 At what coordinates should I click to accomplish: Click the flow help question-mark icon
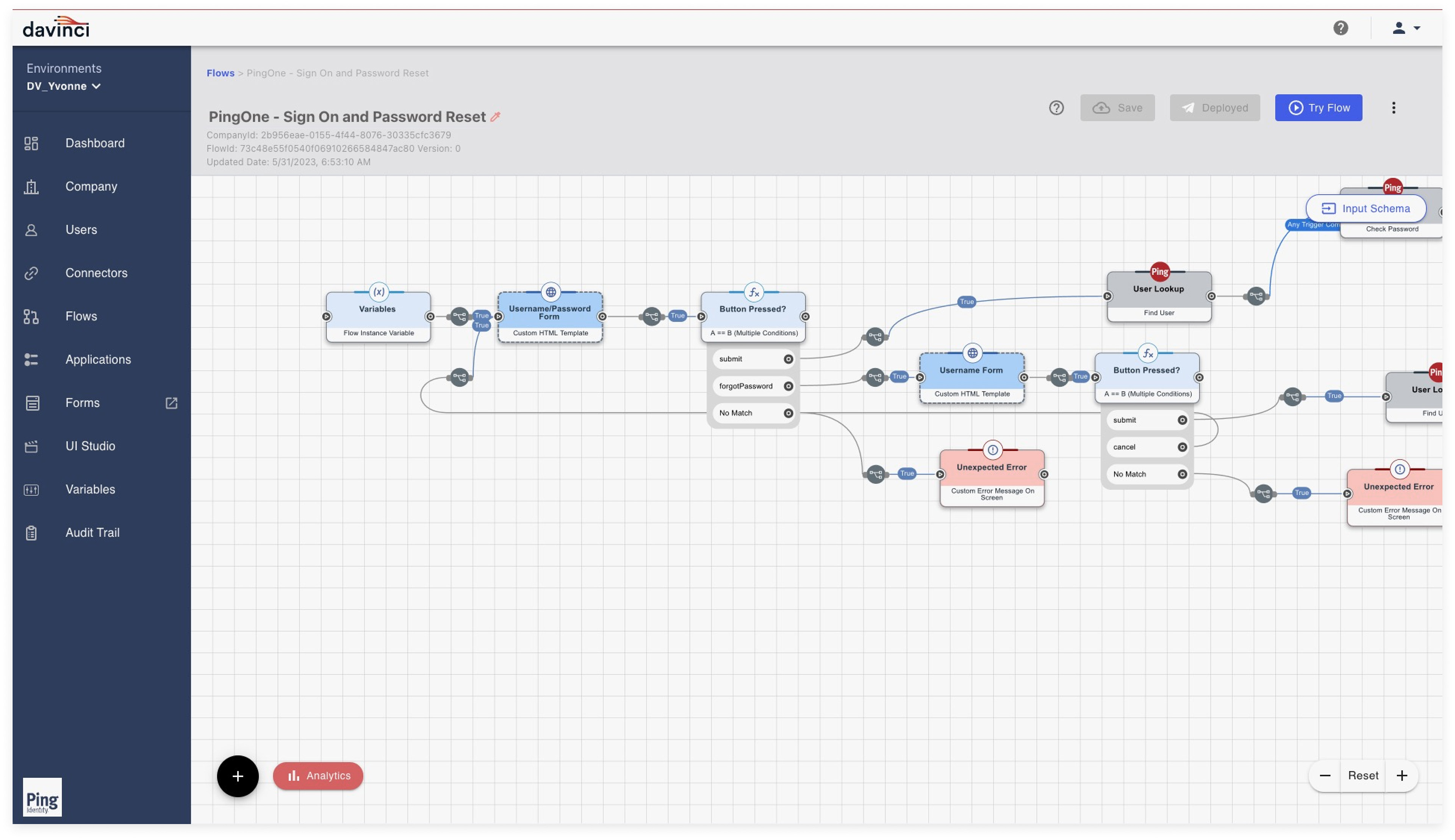click(1056, 108)
